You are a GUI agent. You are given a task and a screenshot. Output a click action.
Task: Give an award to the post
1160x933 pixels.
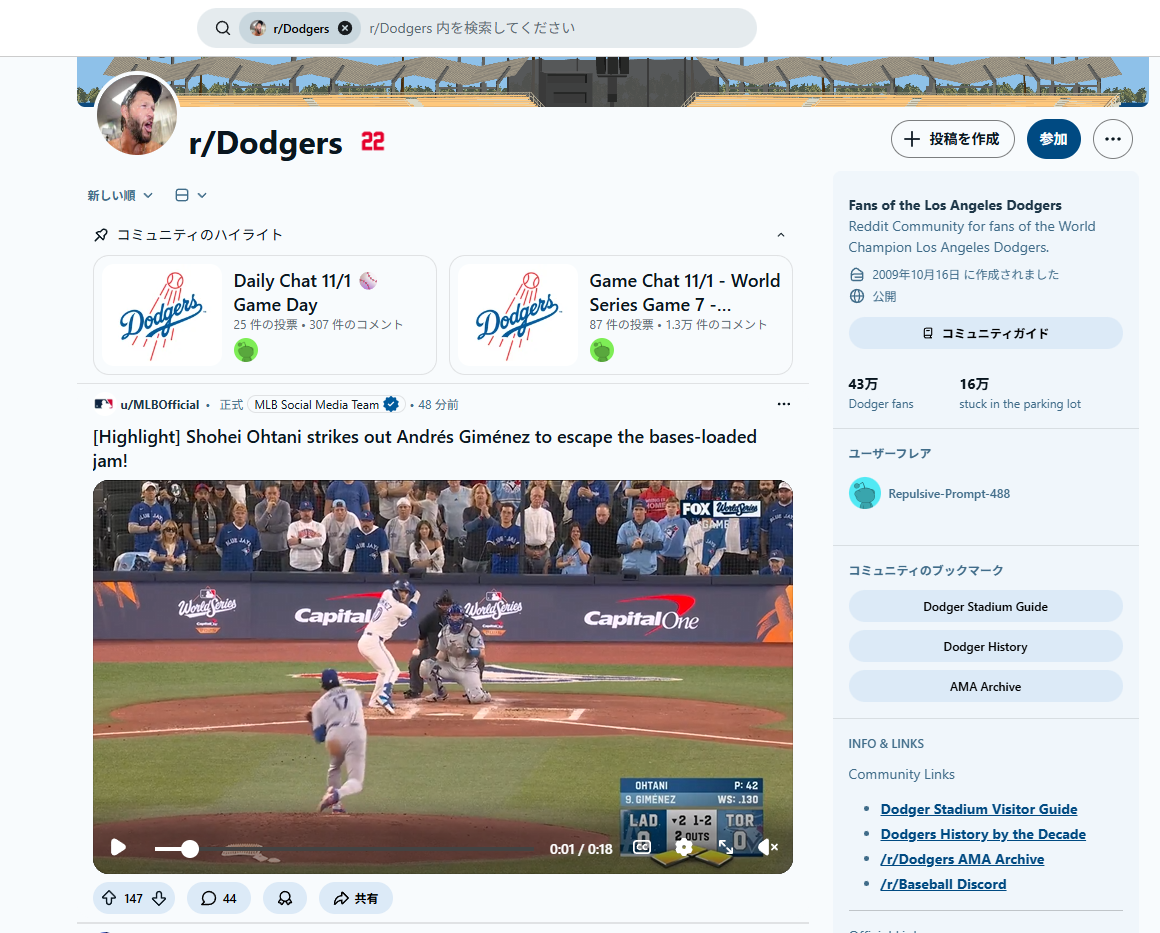[x=285, y=898]
